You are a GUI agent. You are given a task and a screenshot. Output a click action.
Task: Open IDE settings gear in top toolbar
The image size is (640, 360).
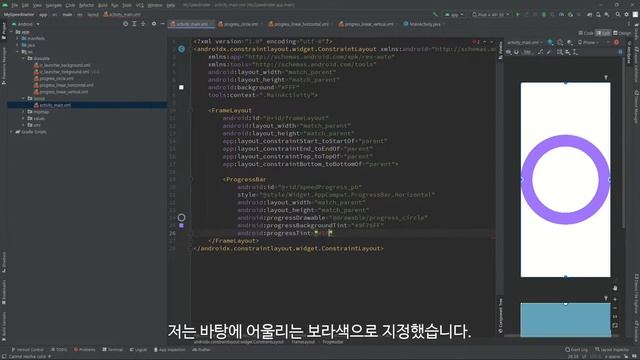tap(627, 14)
